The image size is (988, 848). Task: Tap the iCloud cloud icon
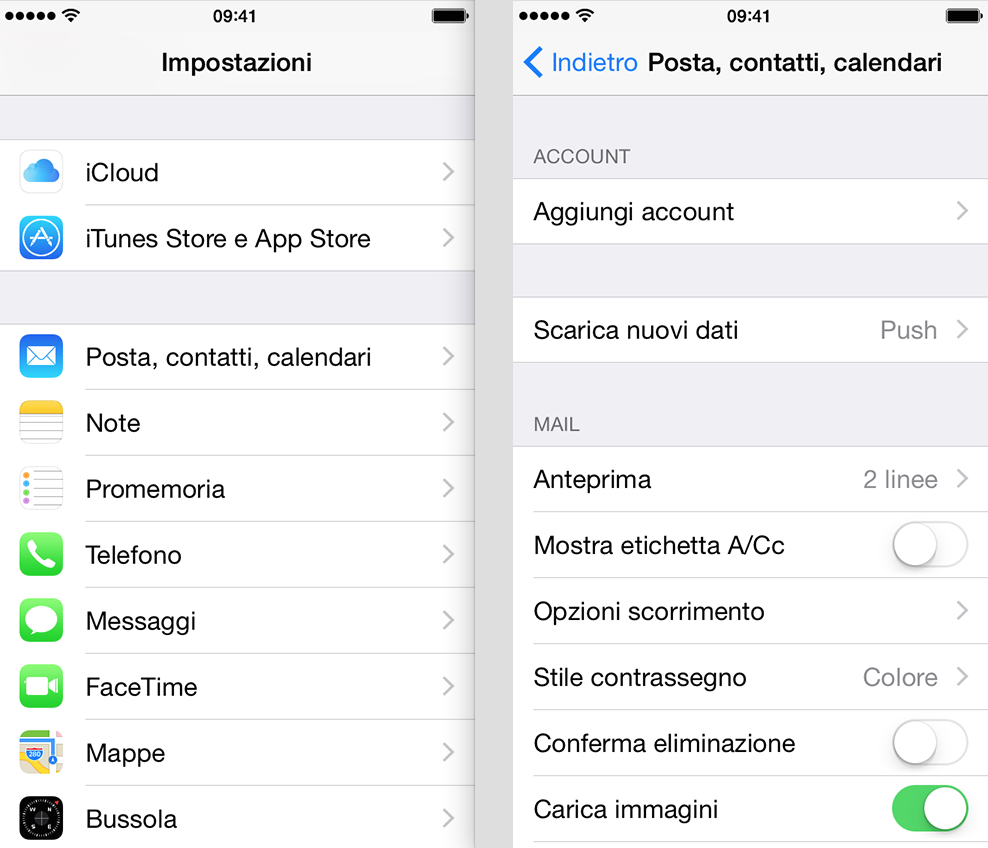41,172
